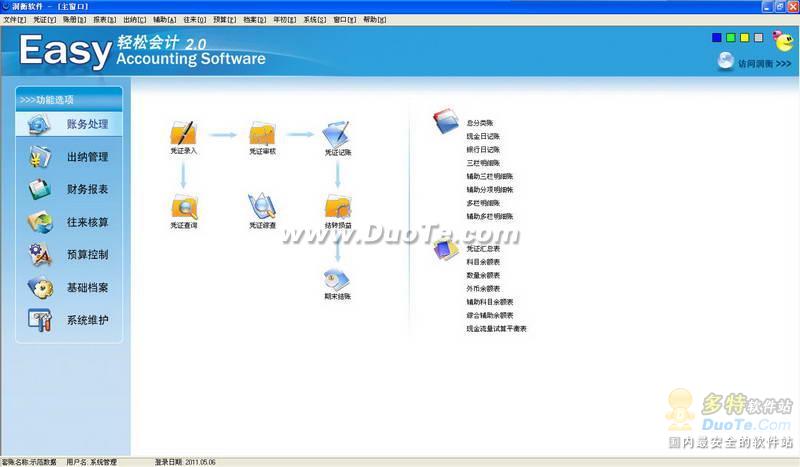This screenshot has width=800, height=467.
Task: Launch 凭证记账 voucher posting icon
Action: coord(338,138)
